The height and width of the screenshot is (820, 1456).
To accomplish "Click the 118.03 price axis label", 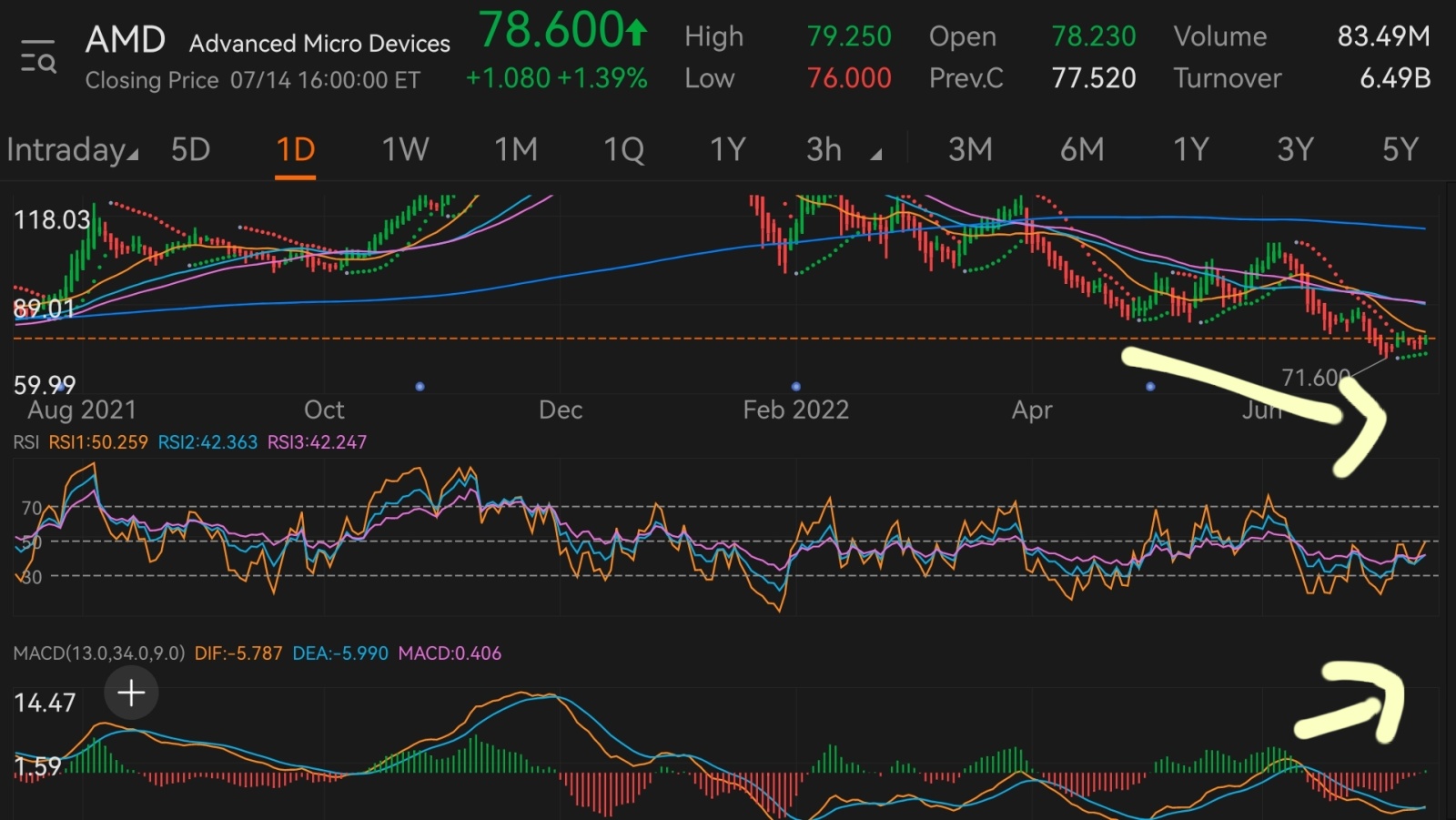I will pyautogui.click(x=52, y=220).
